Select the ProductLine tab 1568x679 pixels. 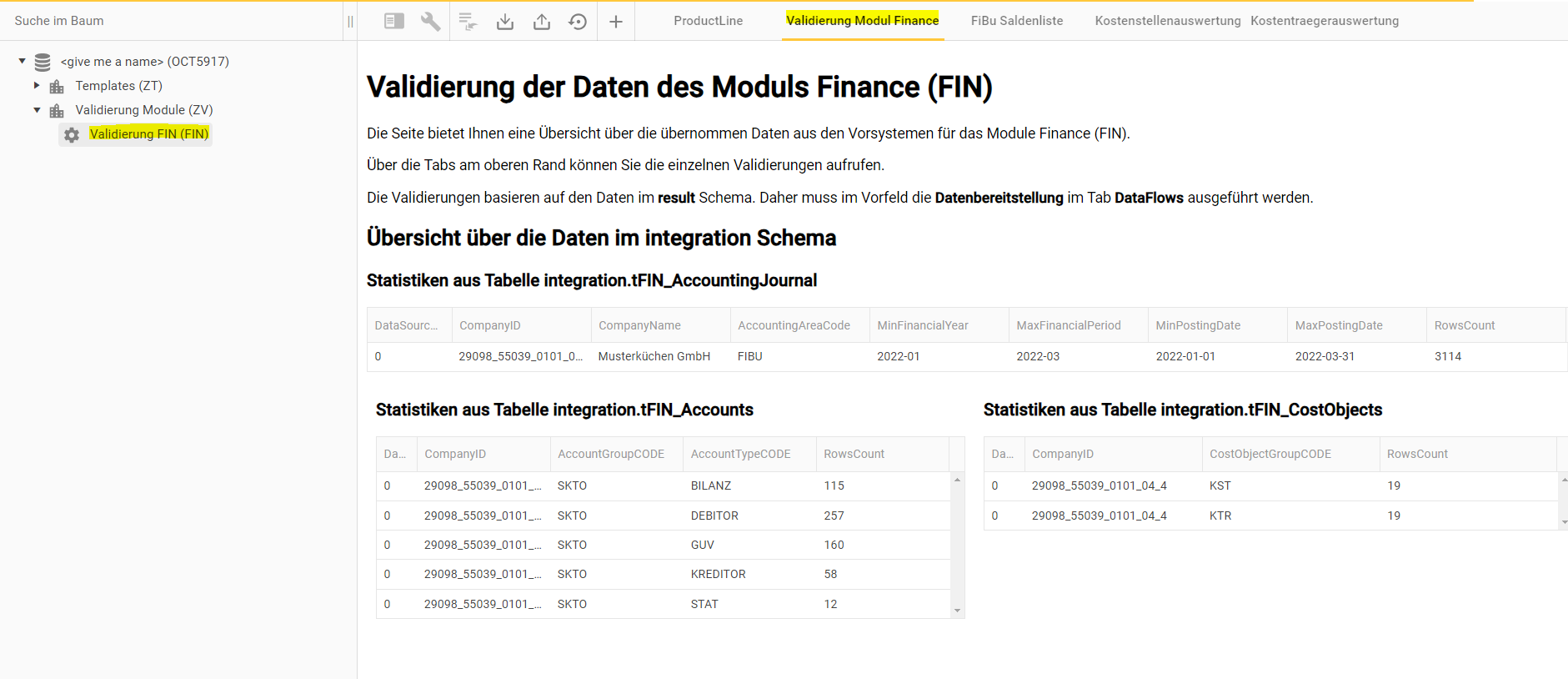[x=708, y=21]
